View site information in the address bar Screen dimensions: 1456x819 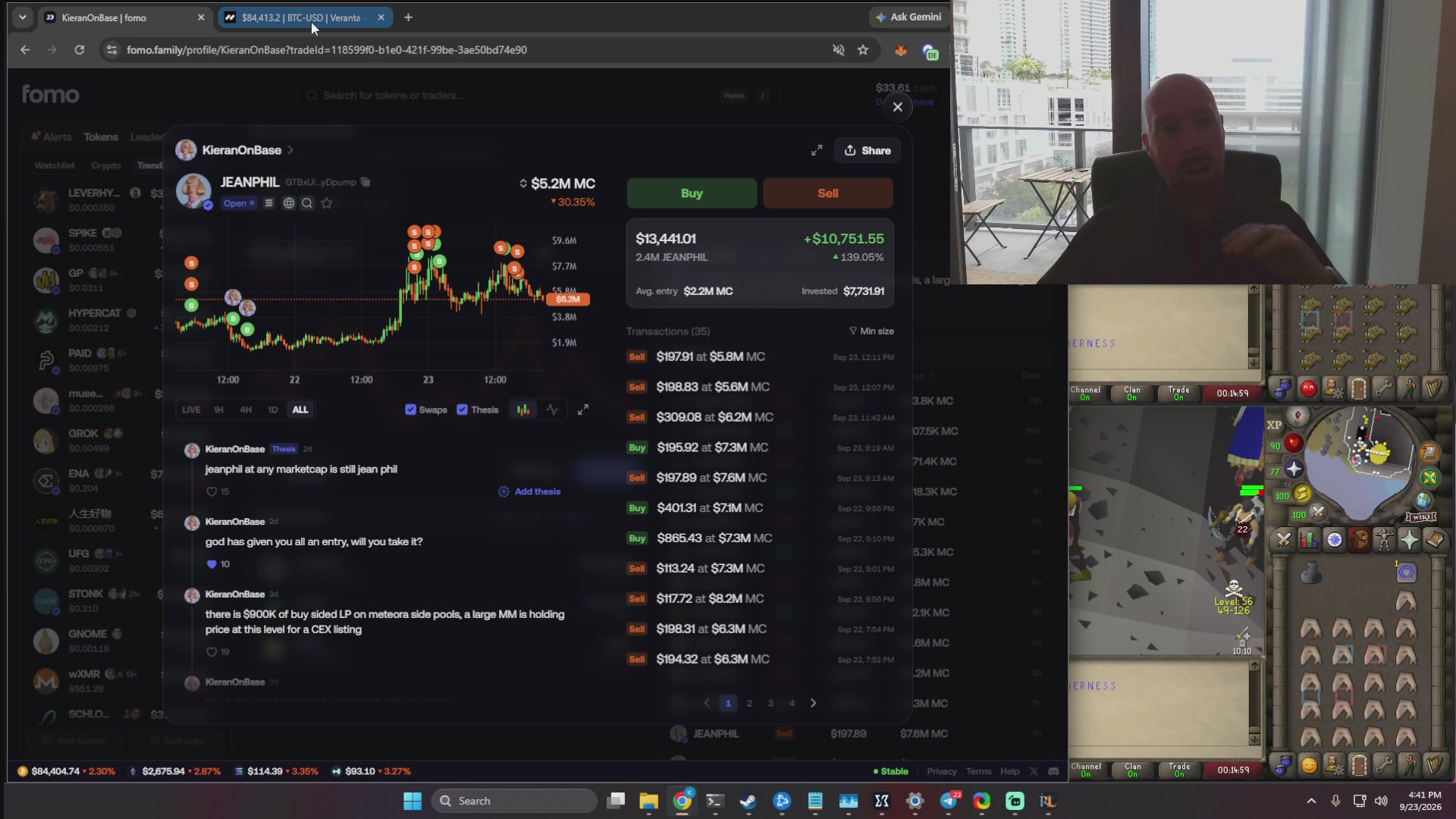pos(112,50)
